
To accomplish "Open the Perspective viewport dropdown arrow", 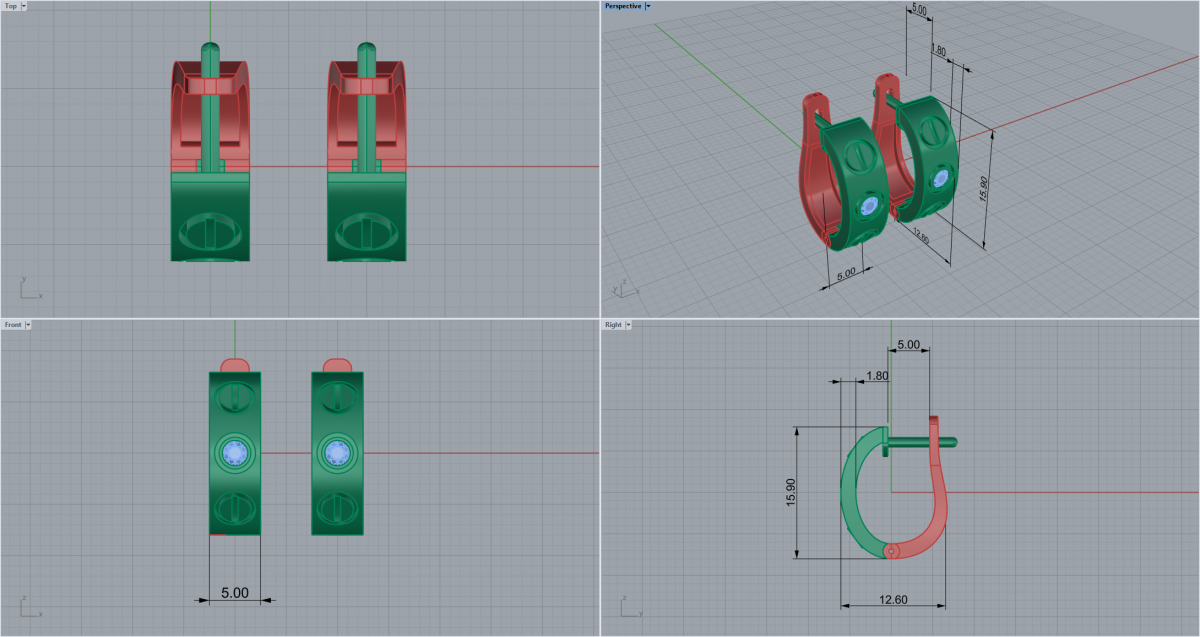I will tap(648, 6).
